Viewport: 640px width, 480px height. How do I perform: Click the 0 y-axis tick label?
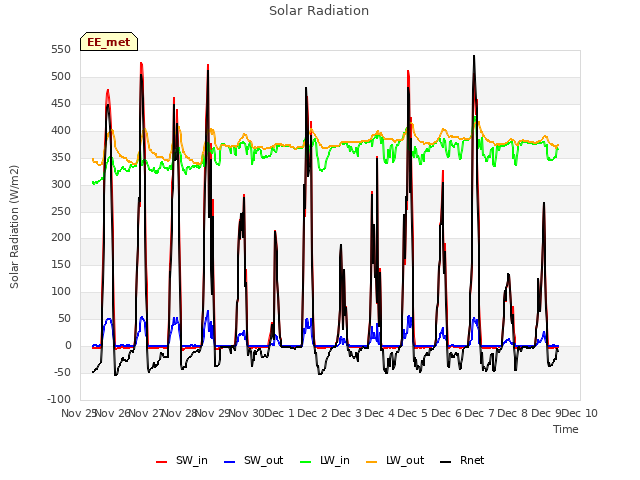(68, 345)
